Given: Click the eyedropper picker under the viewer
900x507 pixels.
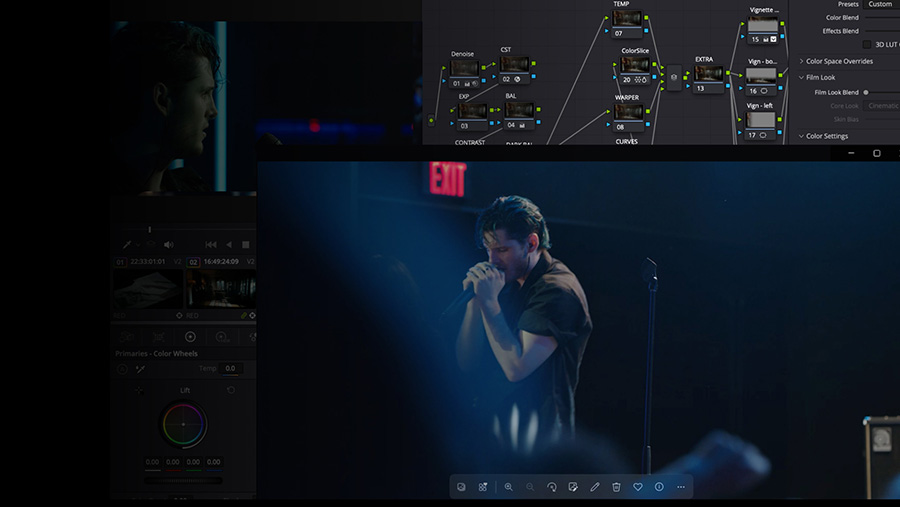Looking at the screenshot, I should (x=127, y=245).
